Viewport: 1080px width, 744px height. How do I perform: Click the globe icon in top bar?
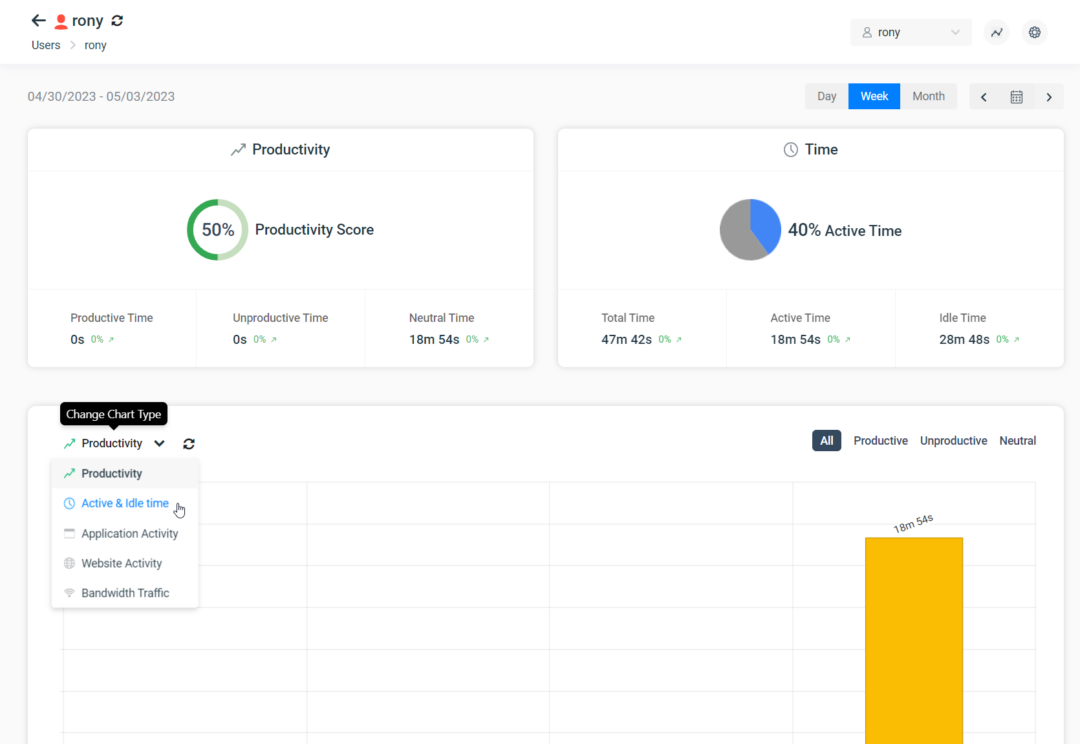coord(1035,33)
